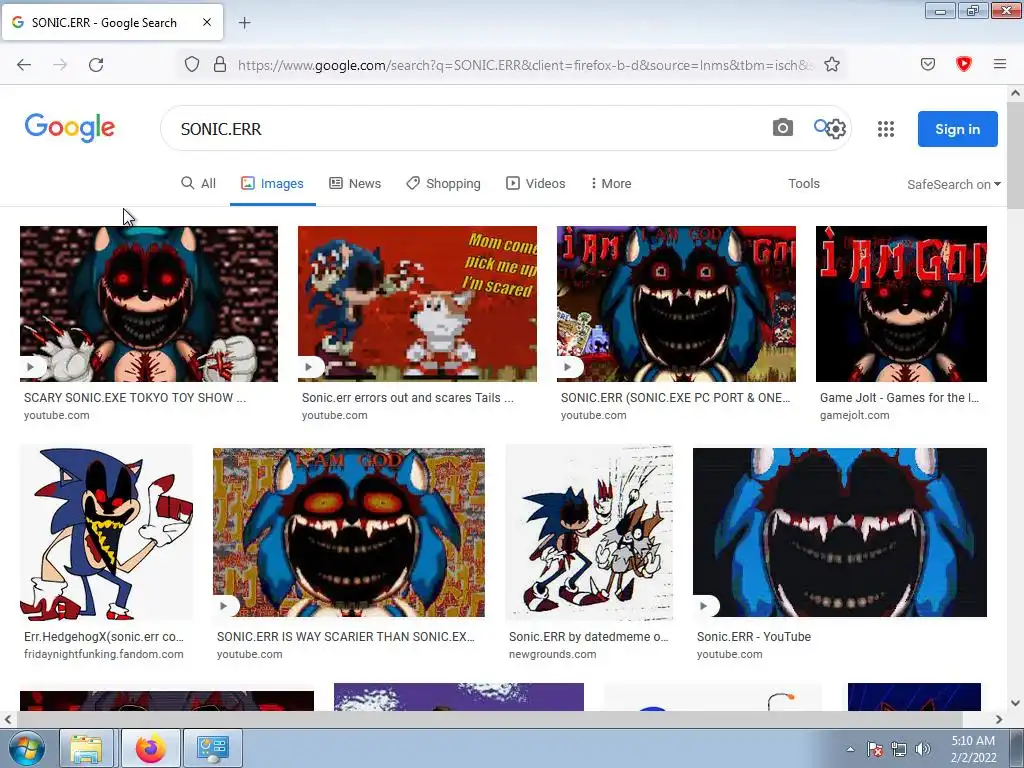
Task: Search by image using the camera icon
Action: [x=782, y=128]
